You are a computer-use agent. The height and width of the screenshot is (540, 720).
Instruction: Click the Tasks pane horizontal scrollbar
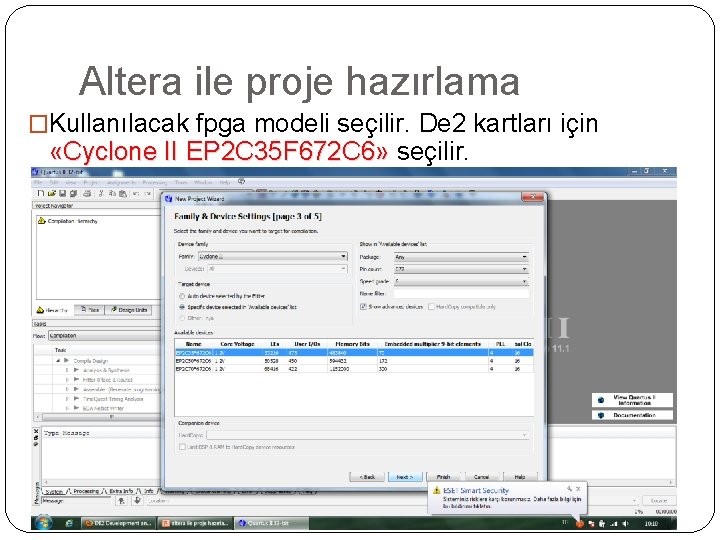[101, 417]
